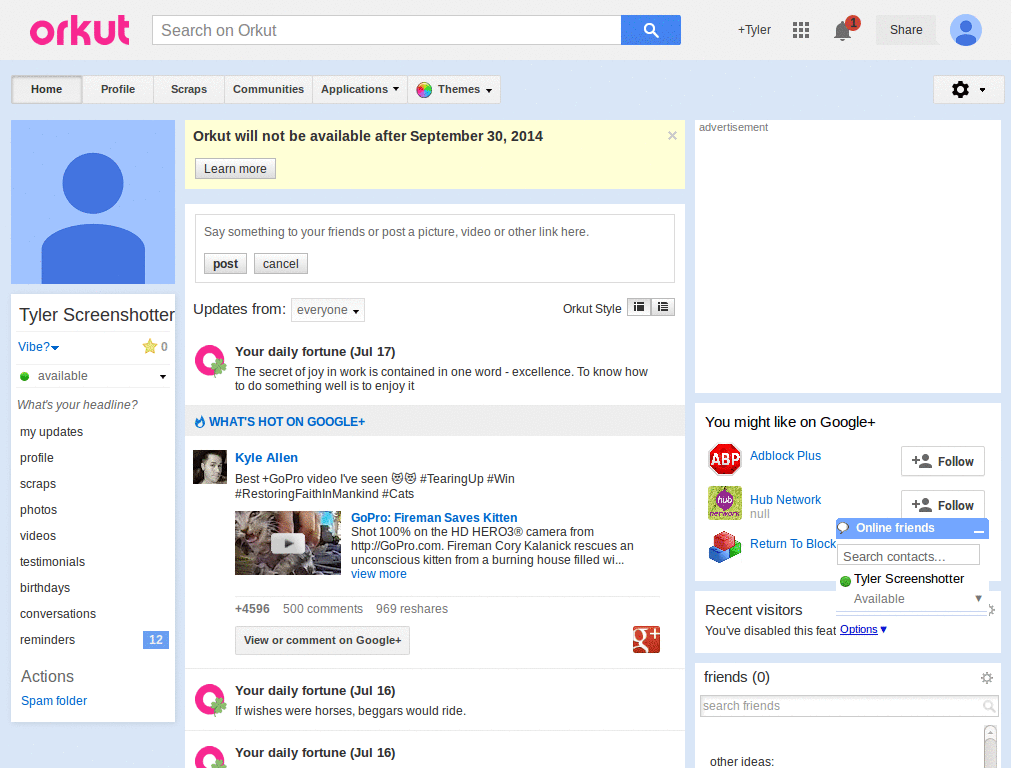Screen dimensions: 1024x768
Task: Open the account avatar in header
Action: tap(965, 30)
